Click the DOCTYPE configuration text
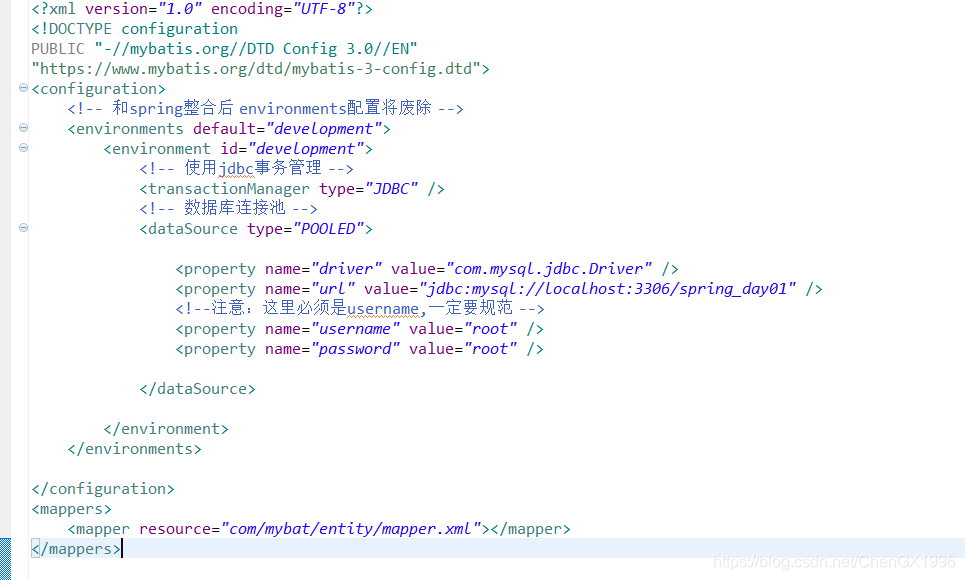965x580 pixels. (135, 29)
